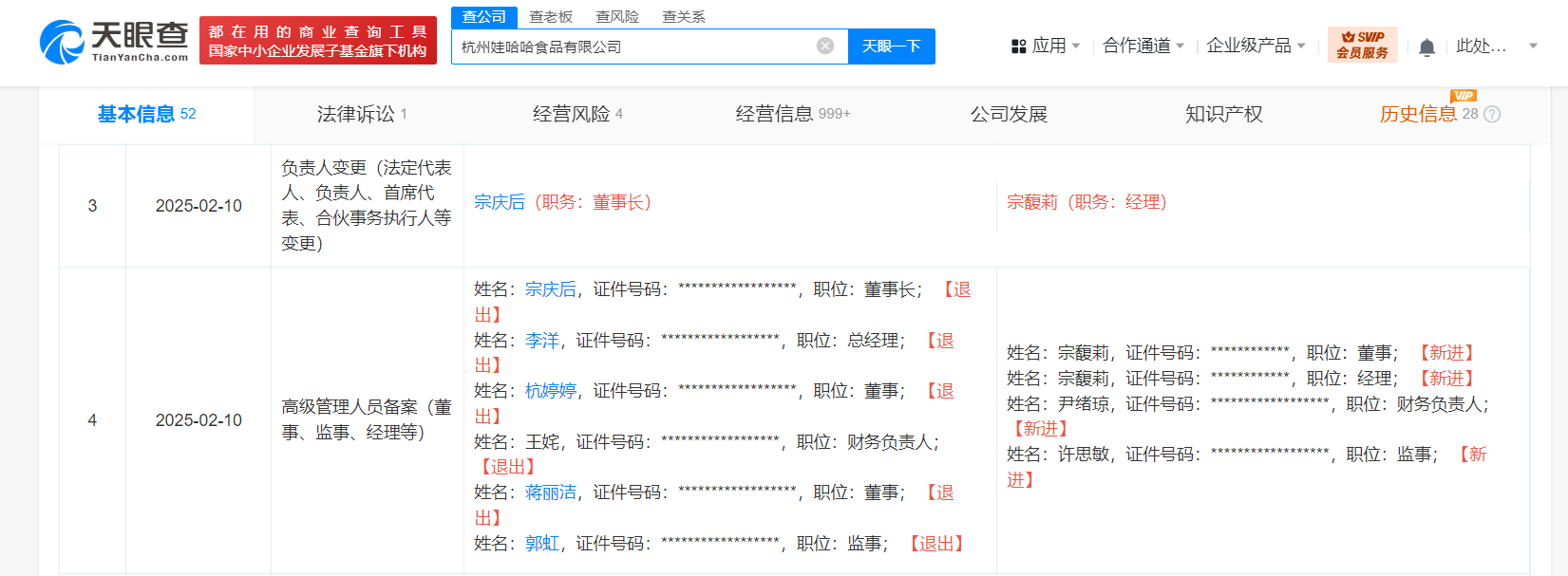This screenshot has width=1568, height=576.
Task: Click the company name search field
Action: click(x=632, y=46)
